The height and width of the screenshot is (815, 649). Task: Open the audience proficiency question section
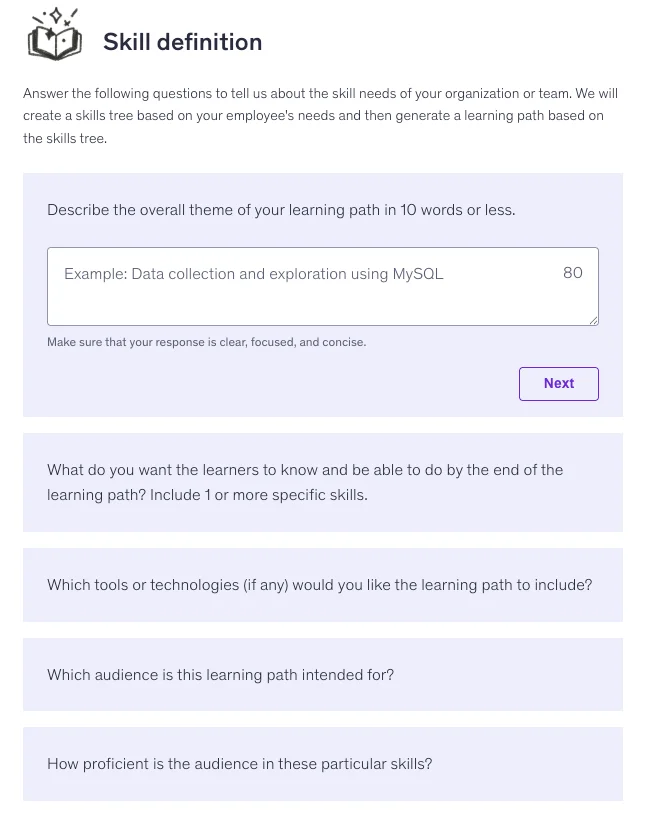(322, 763)
